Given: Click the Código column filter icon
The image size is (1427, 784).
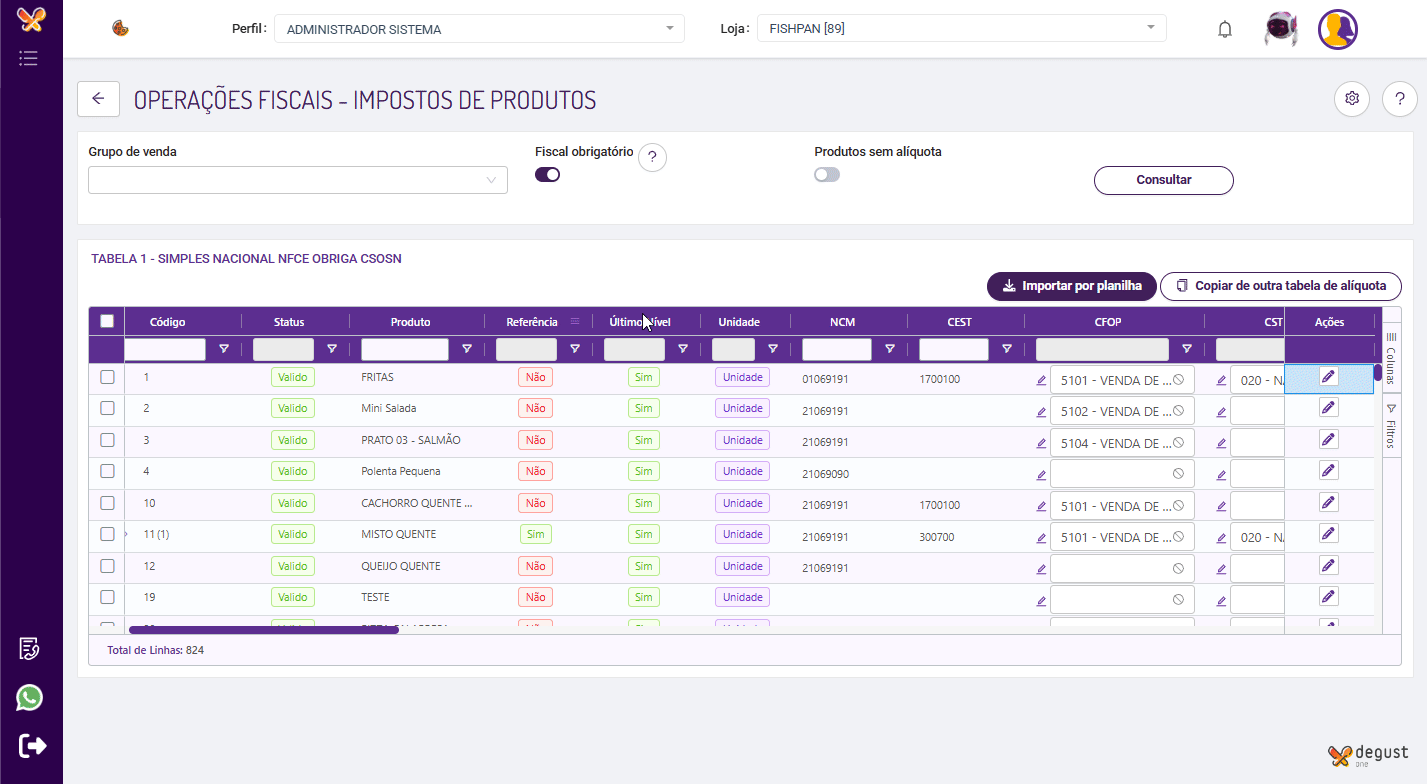Looking at the screenshot, I should pyautogui.click(x=224, y=349).
